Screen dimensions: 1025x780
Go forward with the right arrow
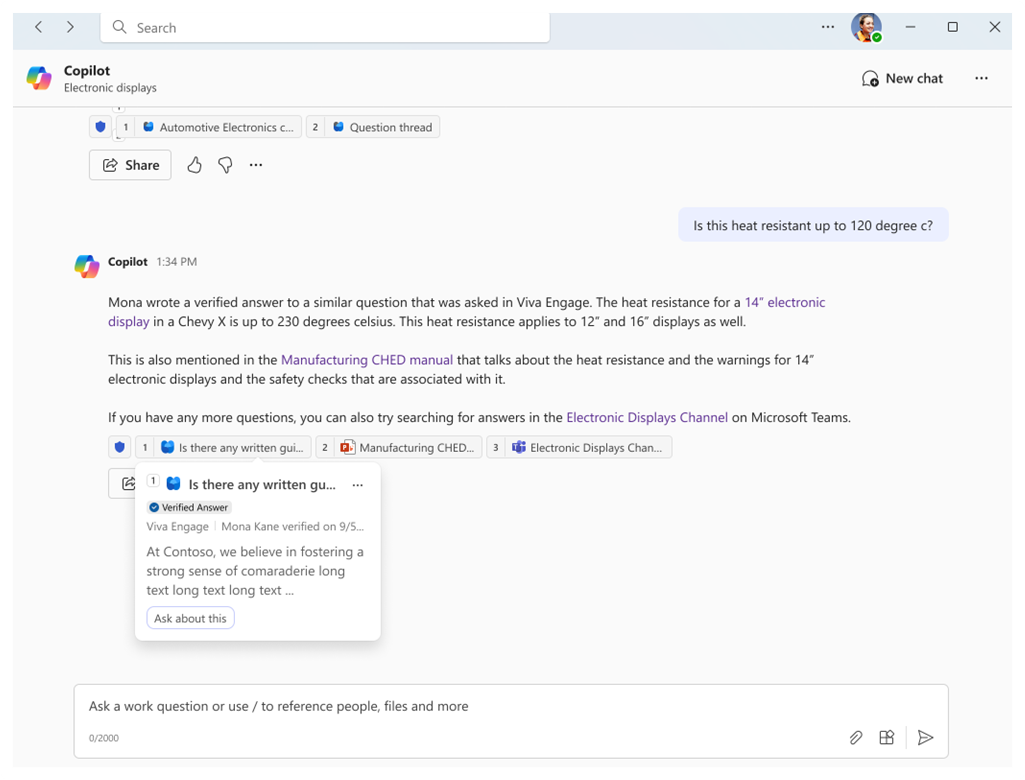[70, 27]
